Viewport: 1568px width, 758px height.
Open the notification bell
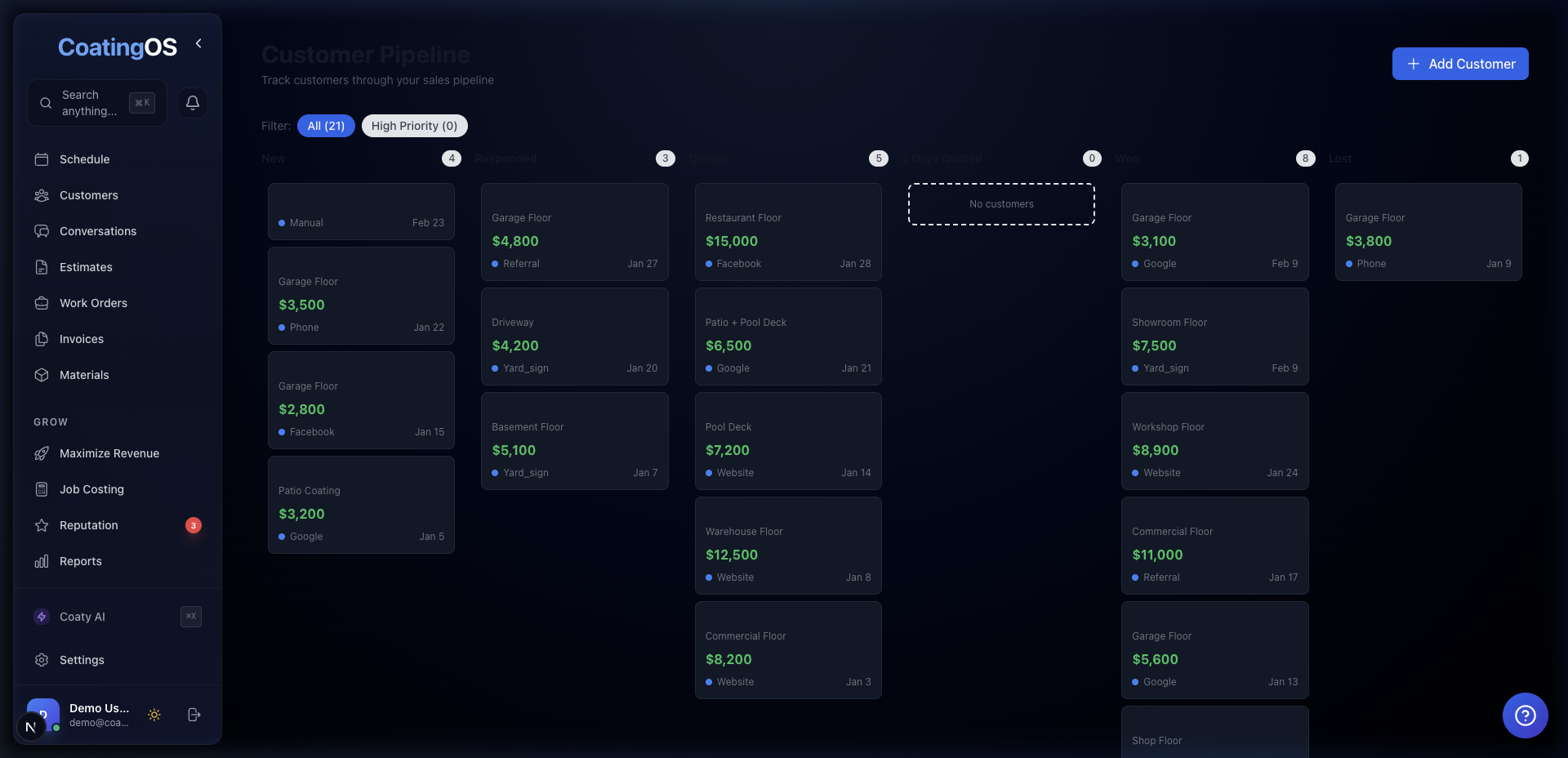(x=192, y=102)
